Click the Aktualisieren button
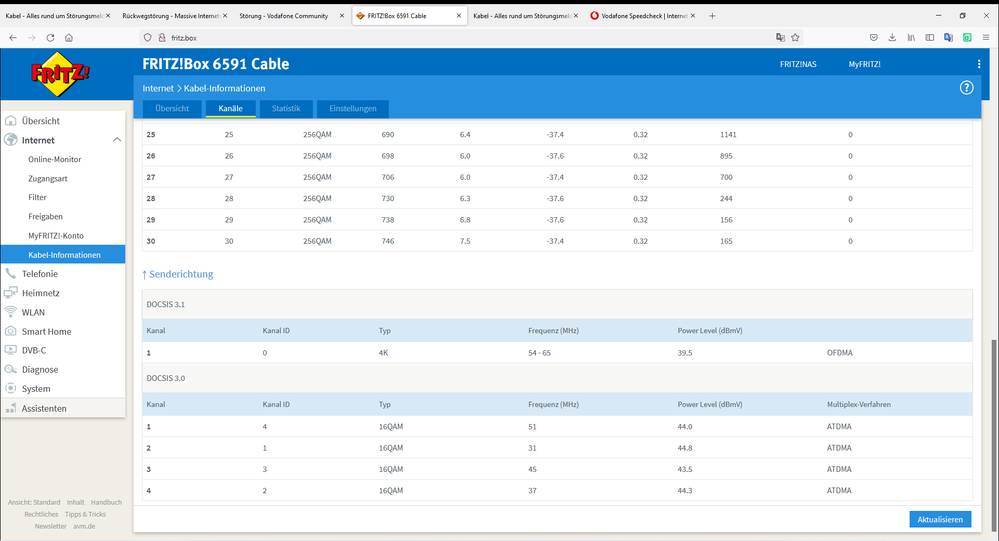Image resolution: width=999 pixels, height=541 pixels. tap(940, 519)
